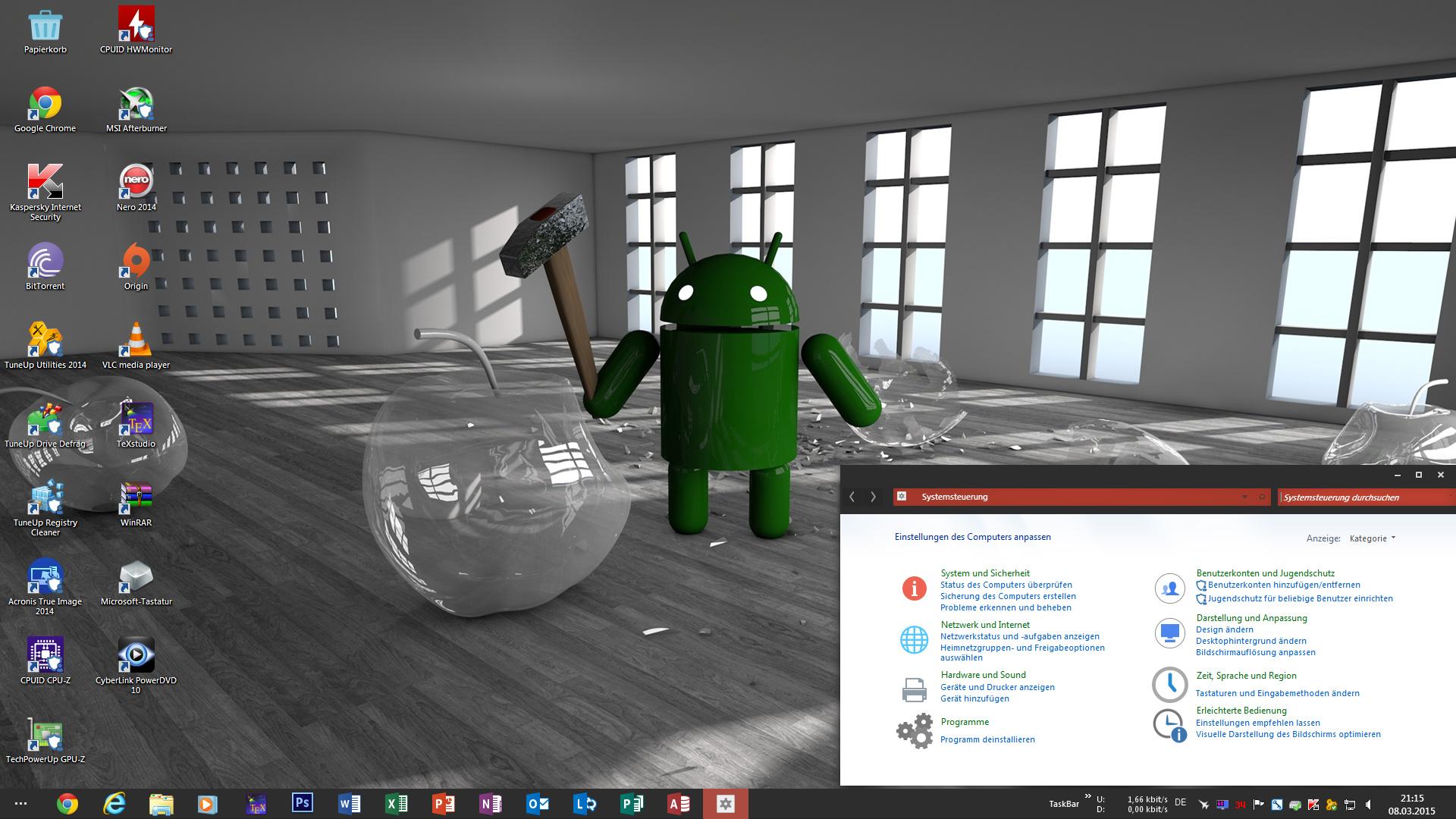Screen dimensions: 1456x819
Task: Open Google Chrome desktop shortcut
Action: [45, 111]
